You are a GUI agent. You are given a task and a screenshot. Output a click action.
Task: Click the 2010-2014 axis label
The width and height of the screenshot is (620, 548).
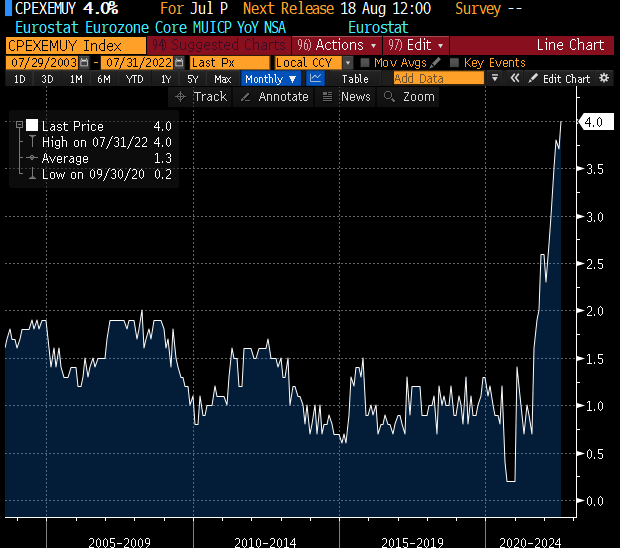[x=265, y=542]
